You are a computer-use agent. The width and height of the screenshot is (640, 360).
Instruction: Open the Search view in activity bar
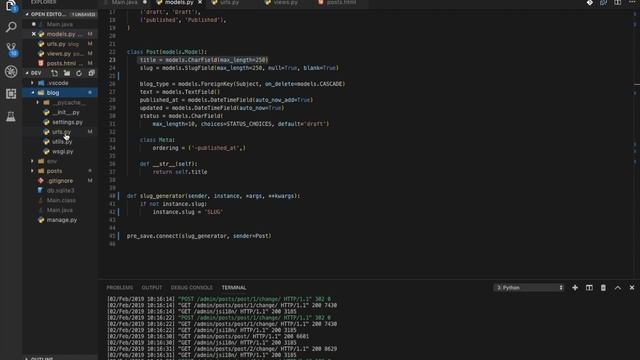(x=11, y=27)
